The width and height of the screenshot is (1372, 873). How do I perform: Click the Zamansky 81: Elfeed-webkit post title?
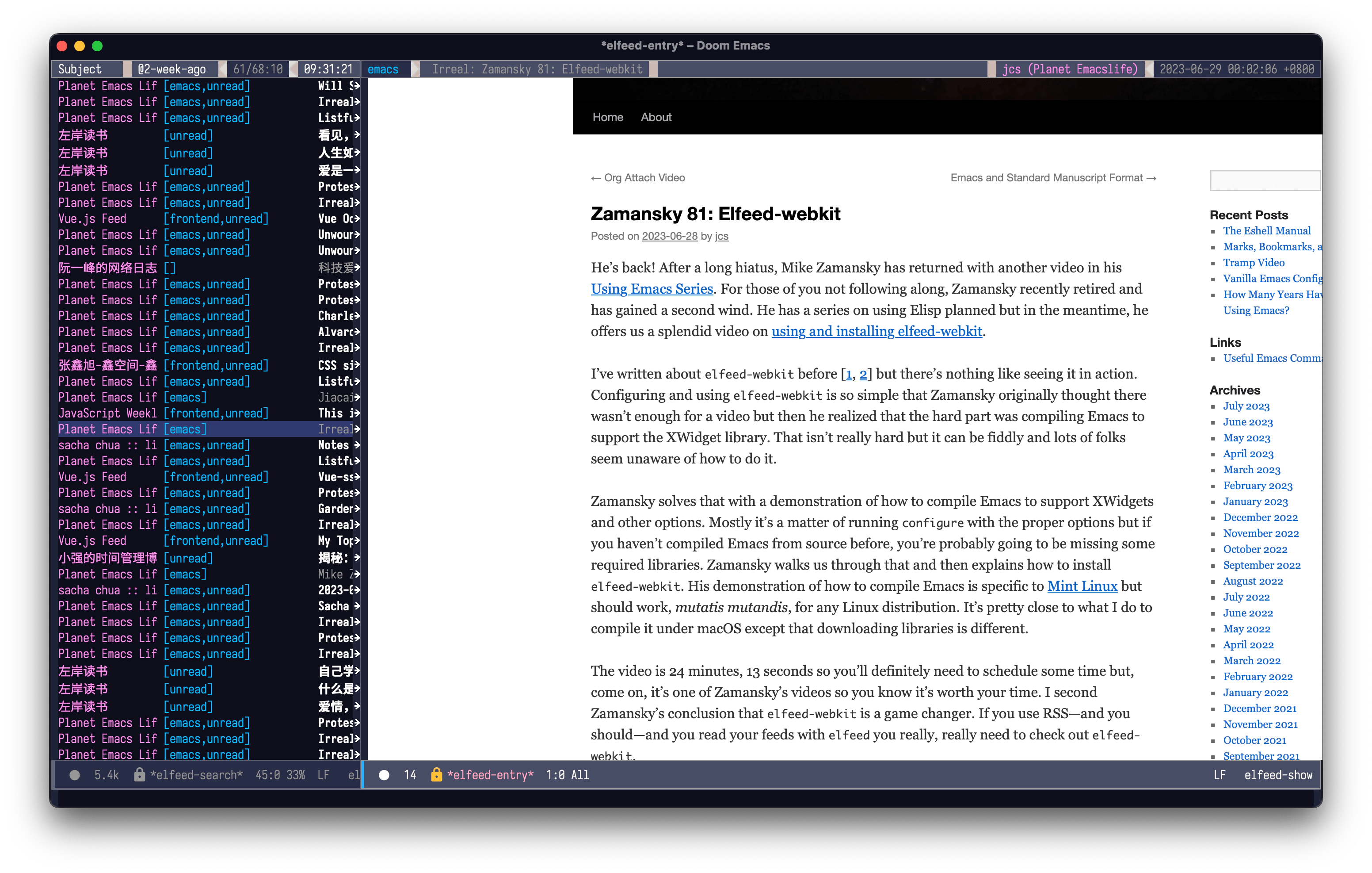click(715, 214)
